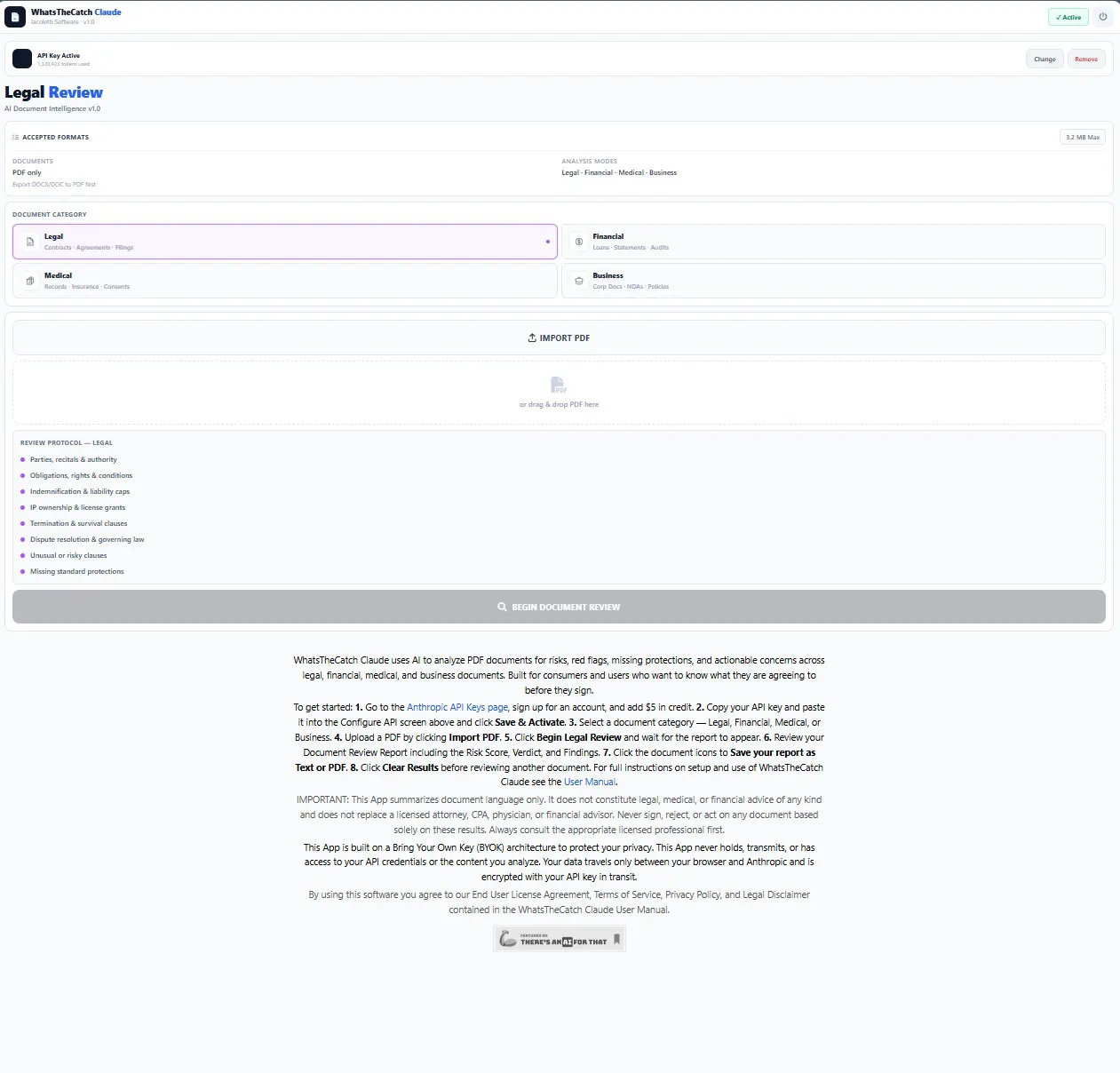Screen dimensions: 1120x1073
Task: Click the Legal category document icon
Action: point(30,242)
